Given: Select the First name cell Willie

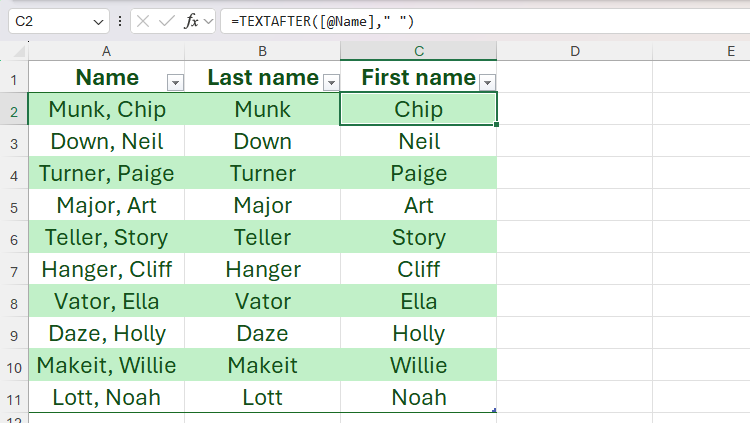Looking at the screenshot, I should pyautogui.click(x=418, y=366).
